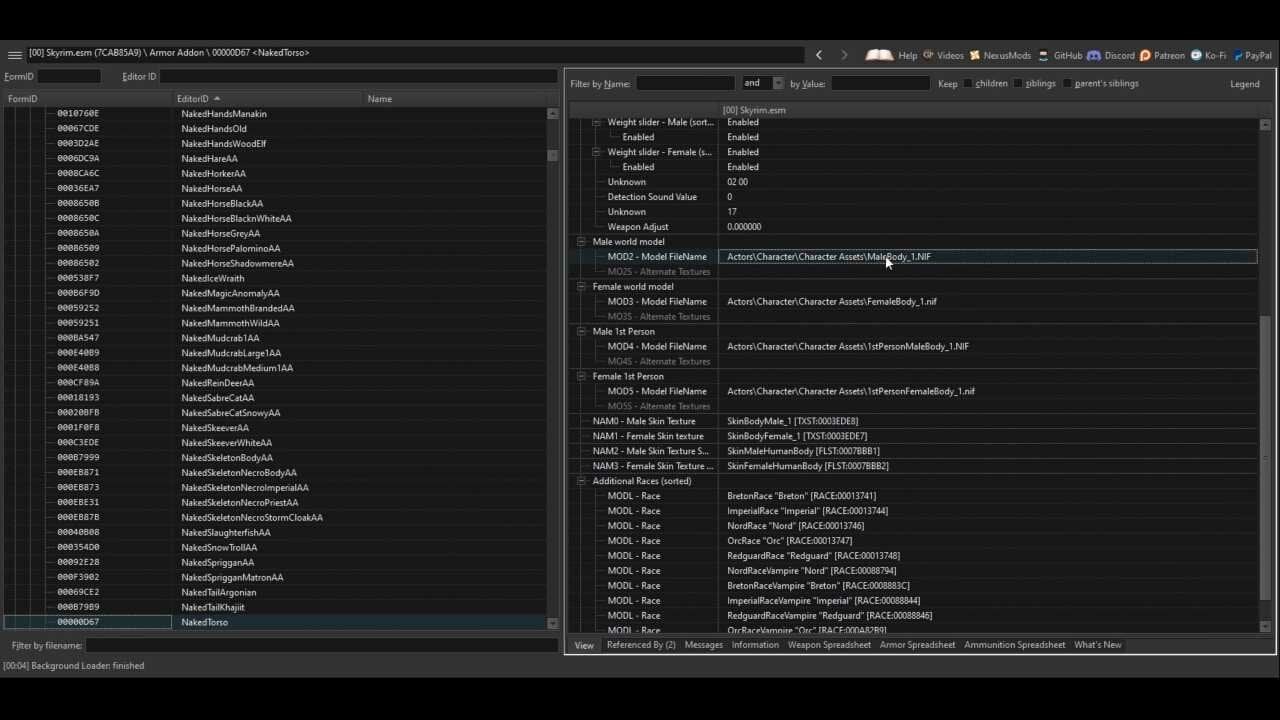Collapse Weight slider - Male node
Screen dimensions: 1280x720
coord(596,122)
